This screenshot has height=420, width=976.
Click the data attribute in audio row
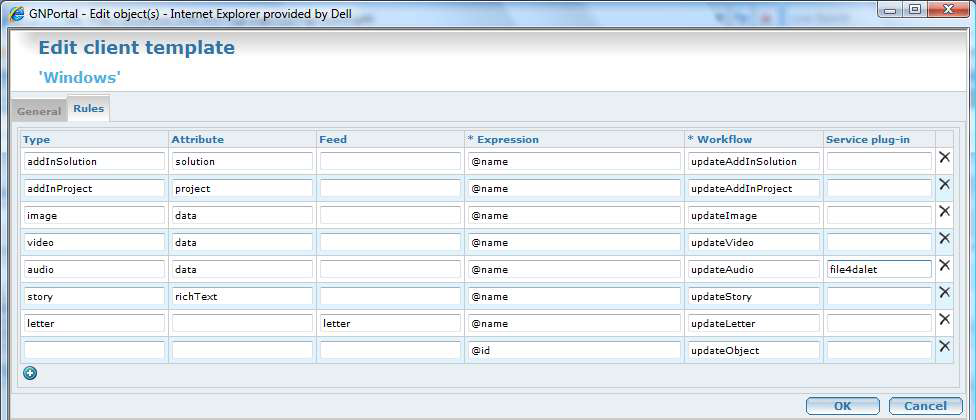(x=242, y=269)
